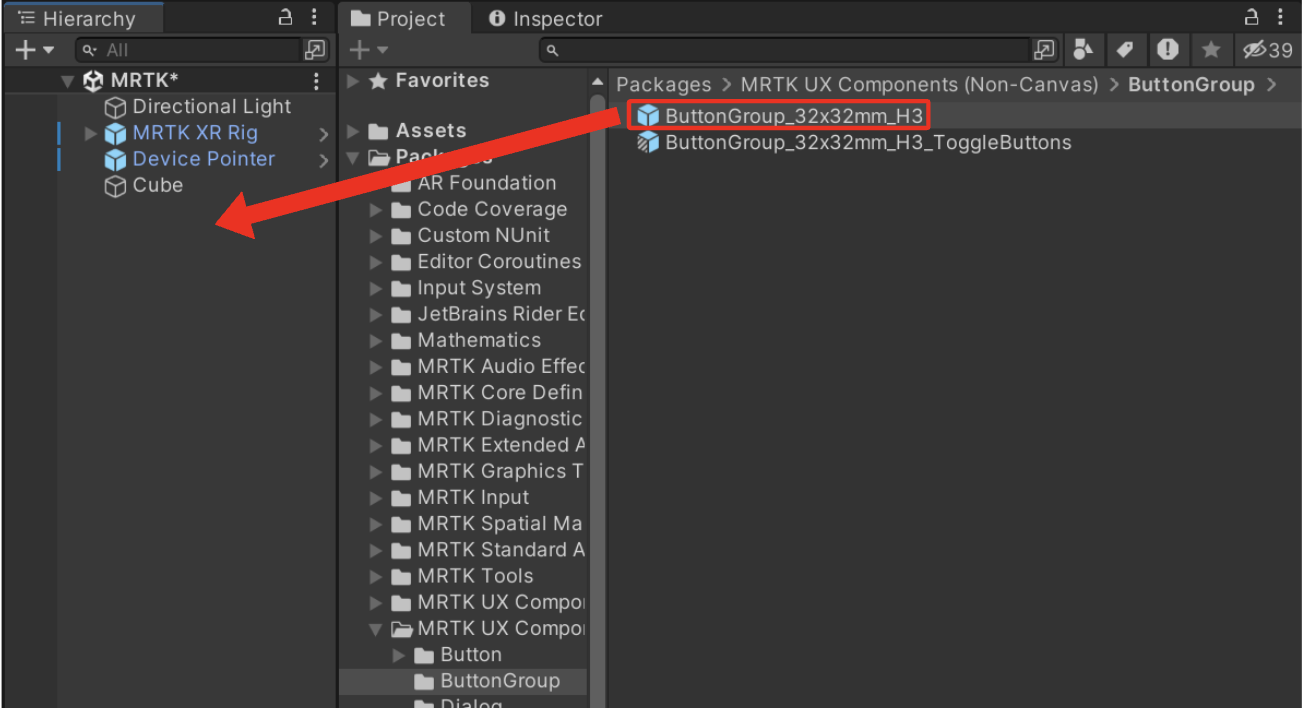Collapse the MRTK scene in Hierarchy

[67, 81]
